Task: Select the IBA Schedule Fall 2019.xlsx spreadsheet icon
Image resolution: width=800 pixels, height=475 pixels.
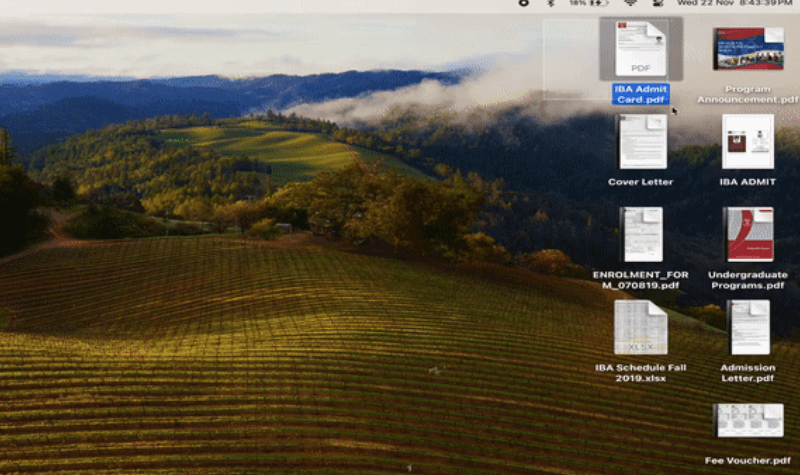Action: tap(641, 327)
